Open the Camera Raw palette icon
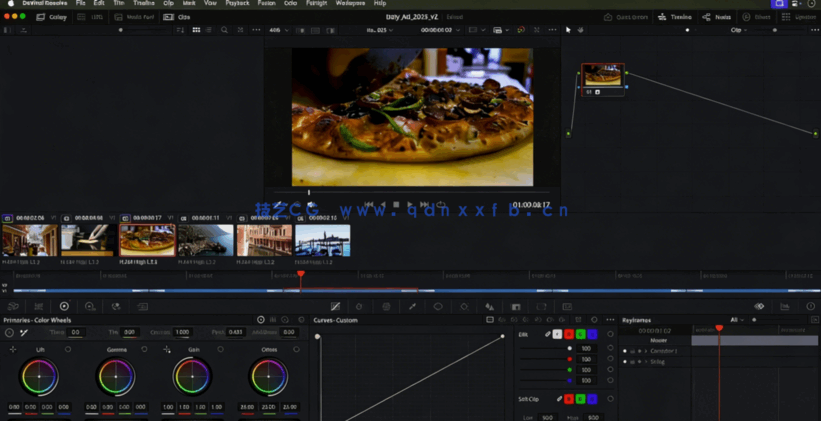This screenshot has width=821, height=421. (13, 306)
